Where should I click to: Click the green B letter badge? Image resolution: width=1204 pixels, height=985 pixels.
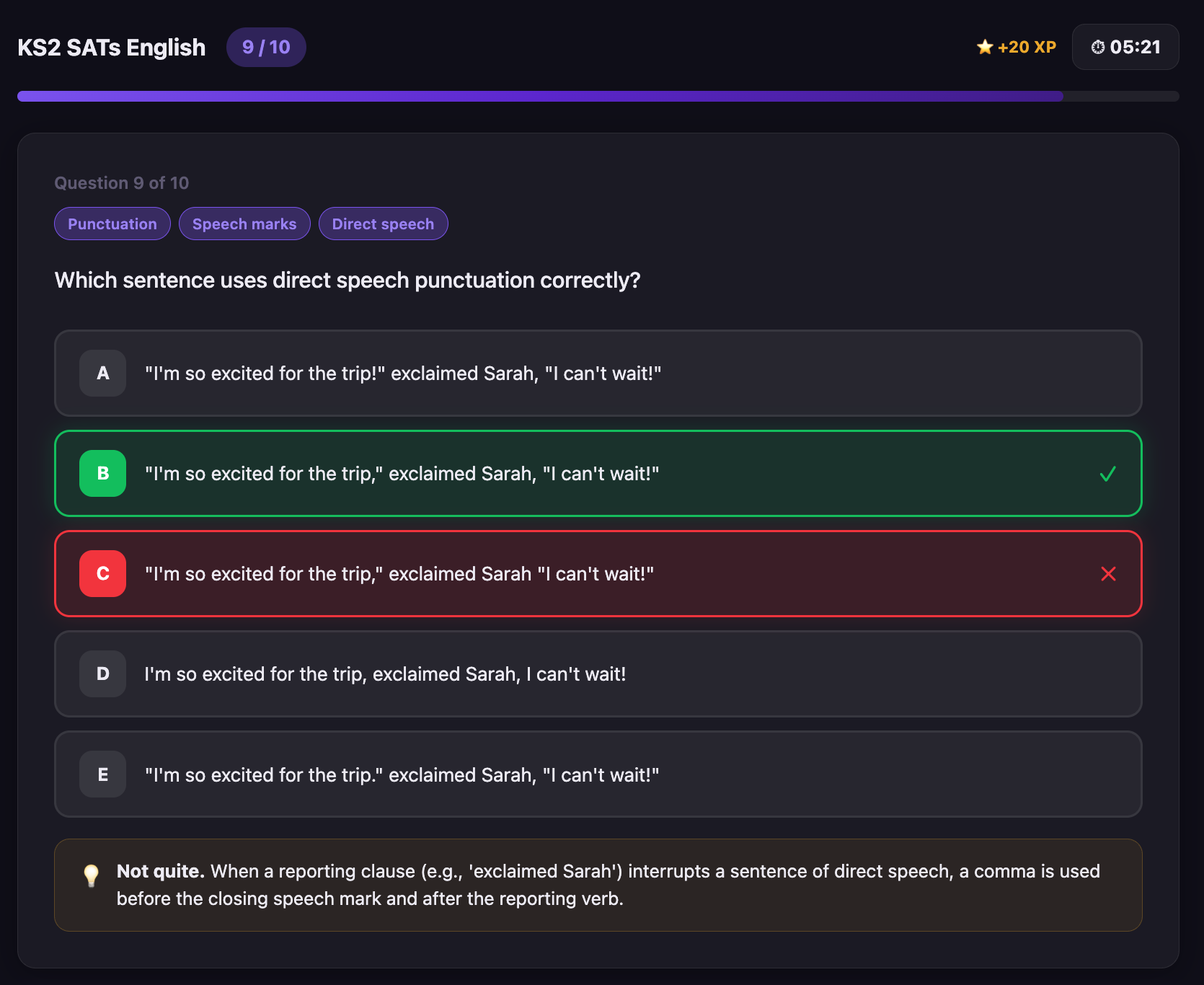pyautogui.click(x=102, y=474)
